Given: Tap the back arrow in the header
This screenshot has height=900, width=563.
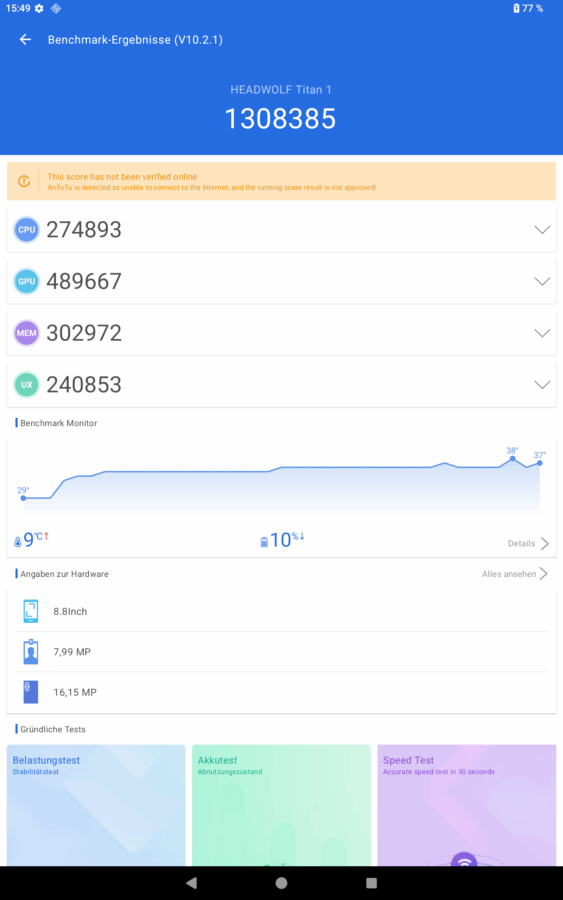Looking at the screenshot, I should click(x=25, y=40).
